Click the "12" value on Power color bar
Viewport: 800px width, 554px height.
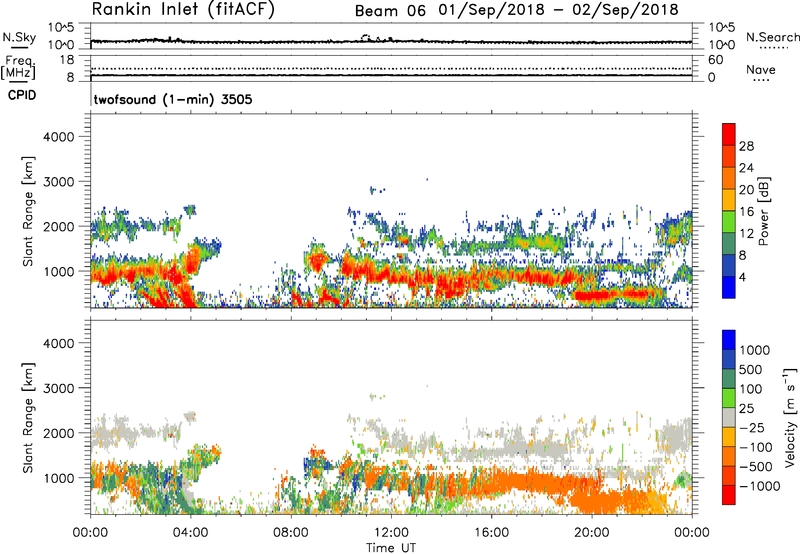pyautogui.click(x=746, y=234)
